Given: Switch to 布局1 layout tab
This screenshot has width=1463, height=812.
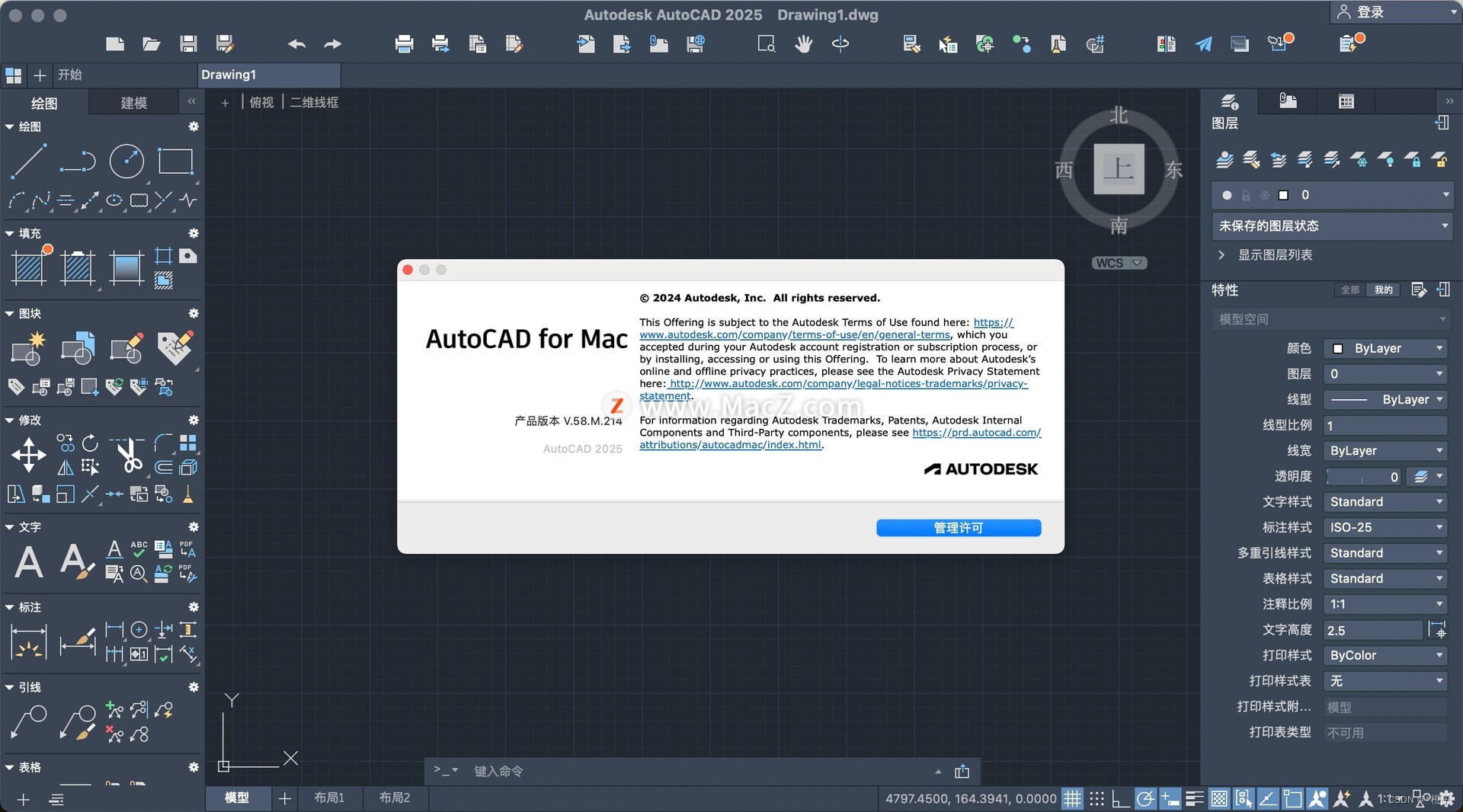Looking at the screenshot, I should 329,798.
